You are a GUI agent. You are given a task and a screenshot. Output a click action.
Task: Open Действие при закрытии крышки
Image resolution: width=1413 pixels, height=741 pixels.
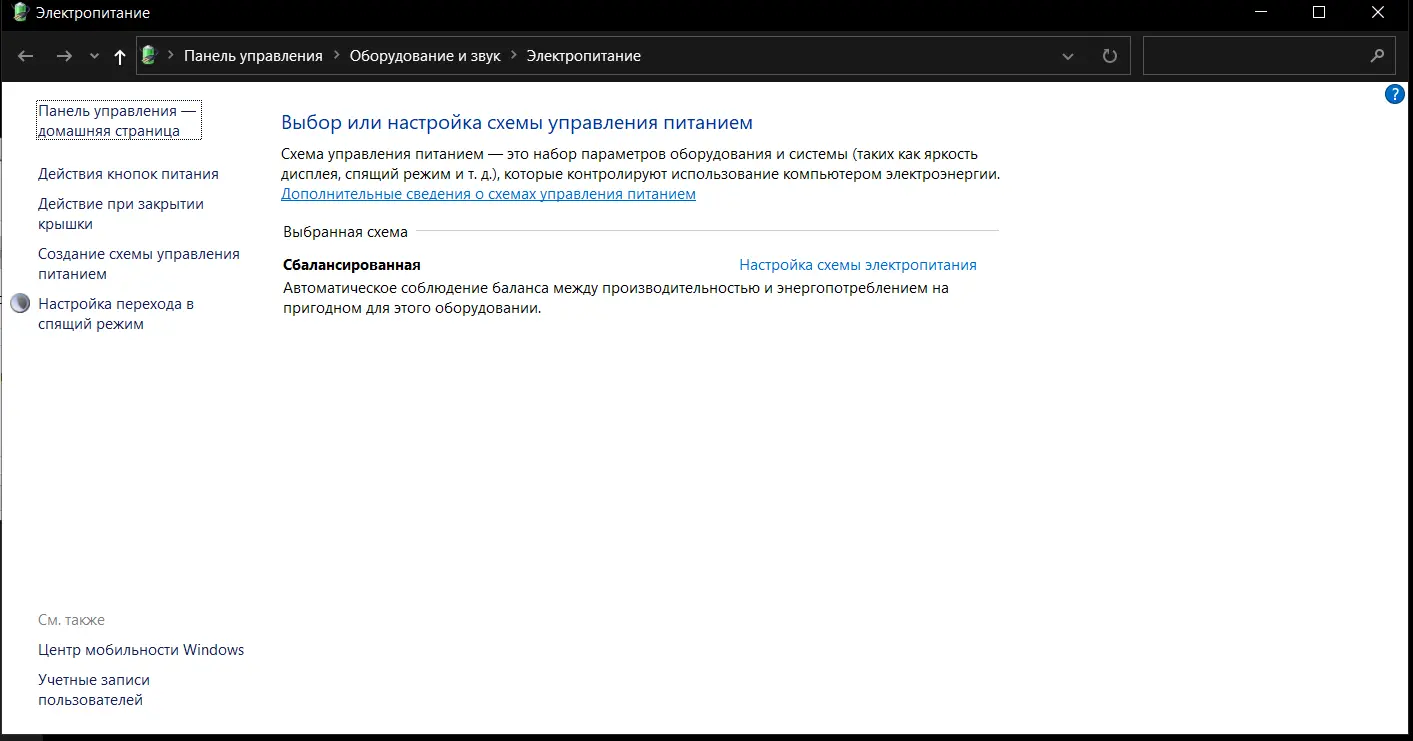click(121, 214)
